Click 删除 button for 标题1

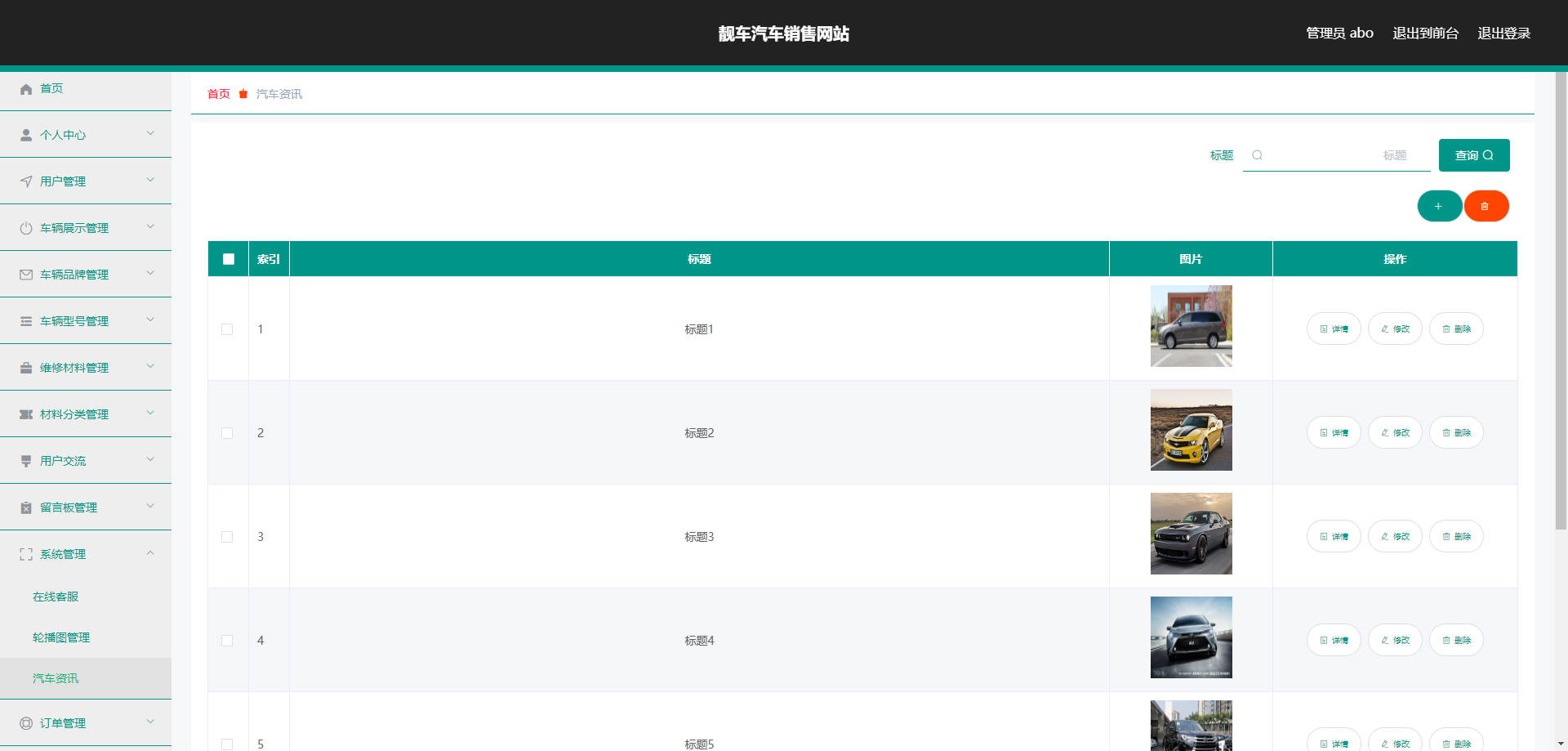[x=1456, y=329]
